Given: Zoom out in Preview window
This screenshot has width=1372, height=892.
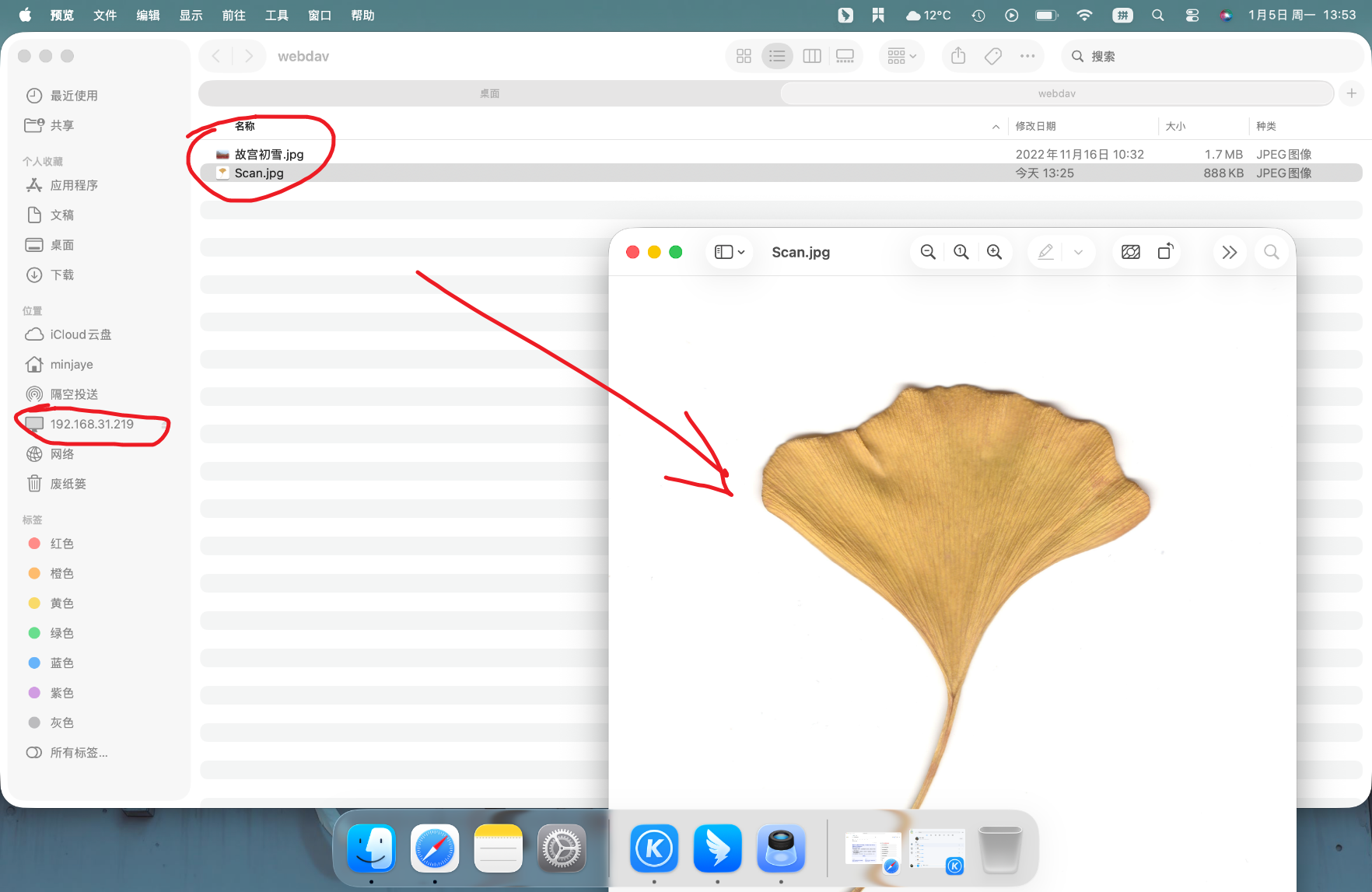Looking at the screenshot, I should 928,252.
